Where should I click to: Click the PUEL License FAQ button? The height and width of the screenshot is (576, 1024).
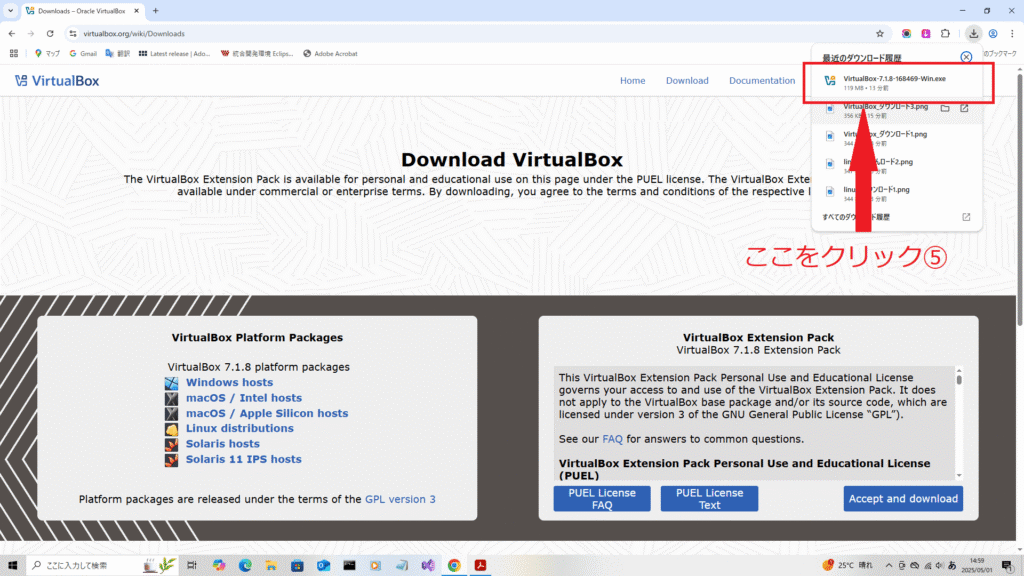tap(601, 498)
